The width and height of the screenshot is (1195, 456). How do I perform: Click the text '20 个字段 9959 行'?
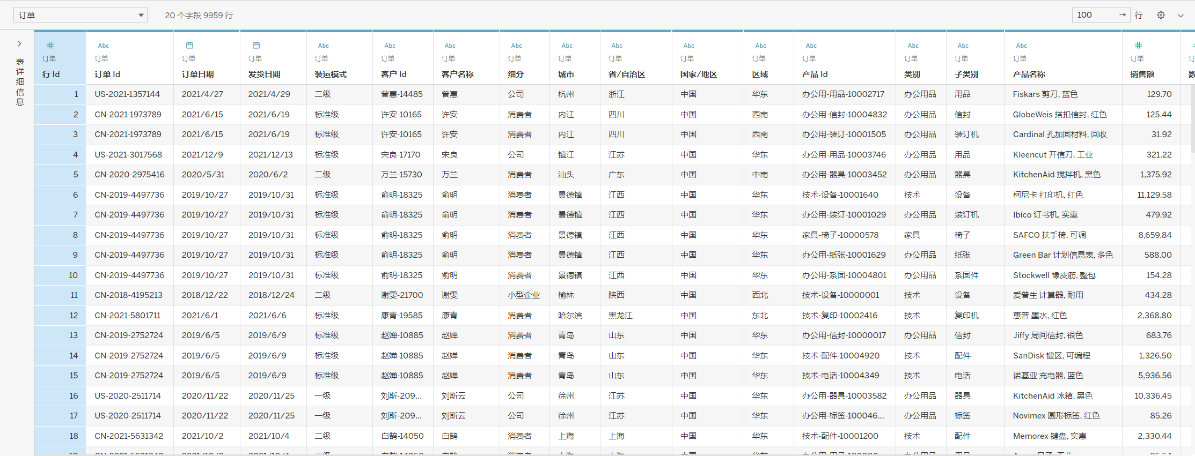pyautogui.click(x=199, y=15)
